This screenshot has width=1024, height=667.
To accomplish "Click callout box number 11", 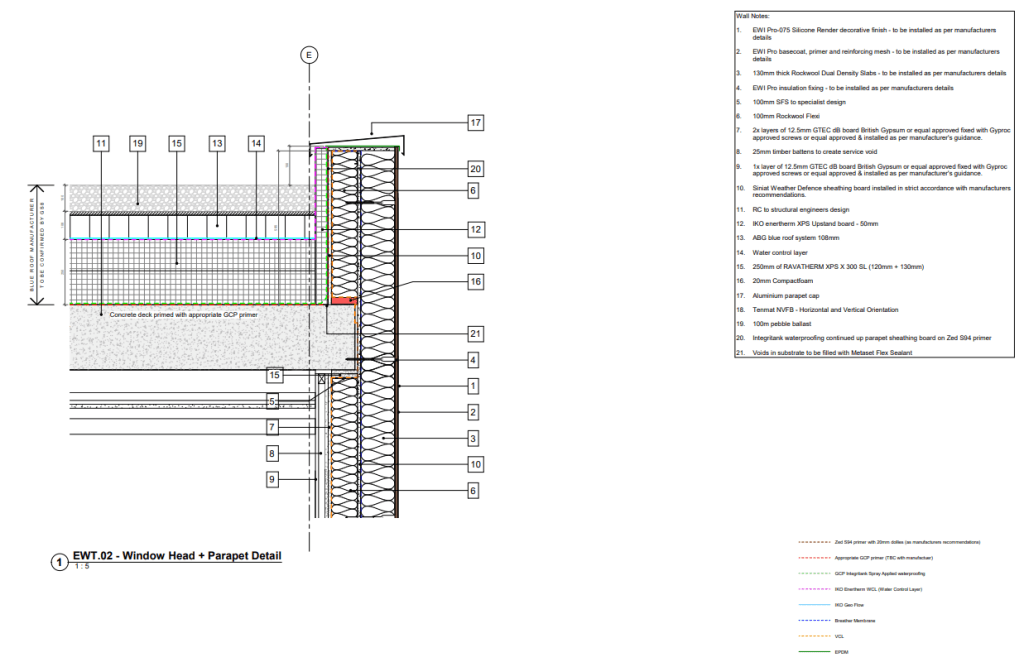I will tap(100, 144).
